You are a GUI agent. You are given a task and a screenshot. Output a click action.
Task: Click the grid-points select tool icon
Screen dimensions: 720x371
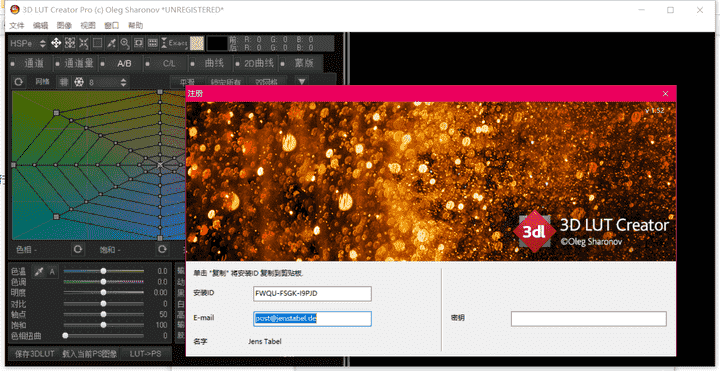70,43
